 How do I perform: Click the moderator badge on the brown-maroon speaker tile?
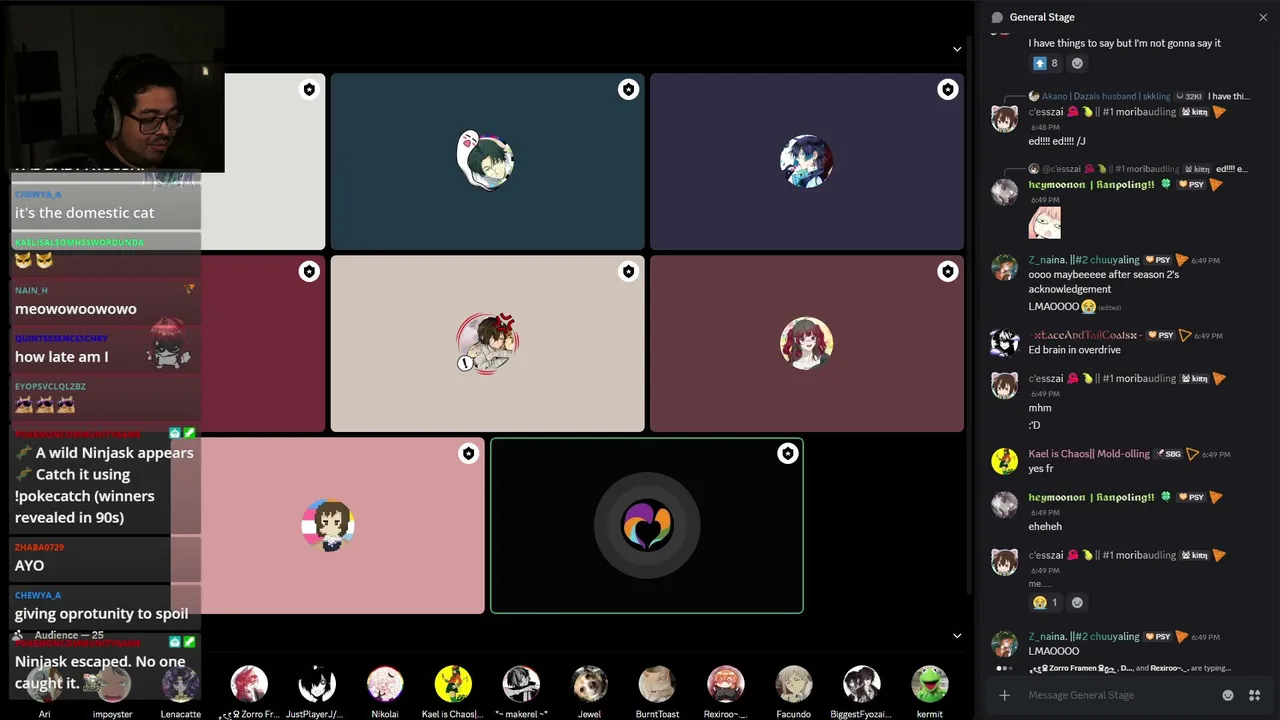[947, 271]
